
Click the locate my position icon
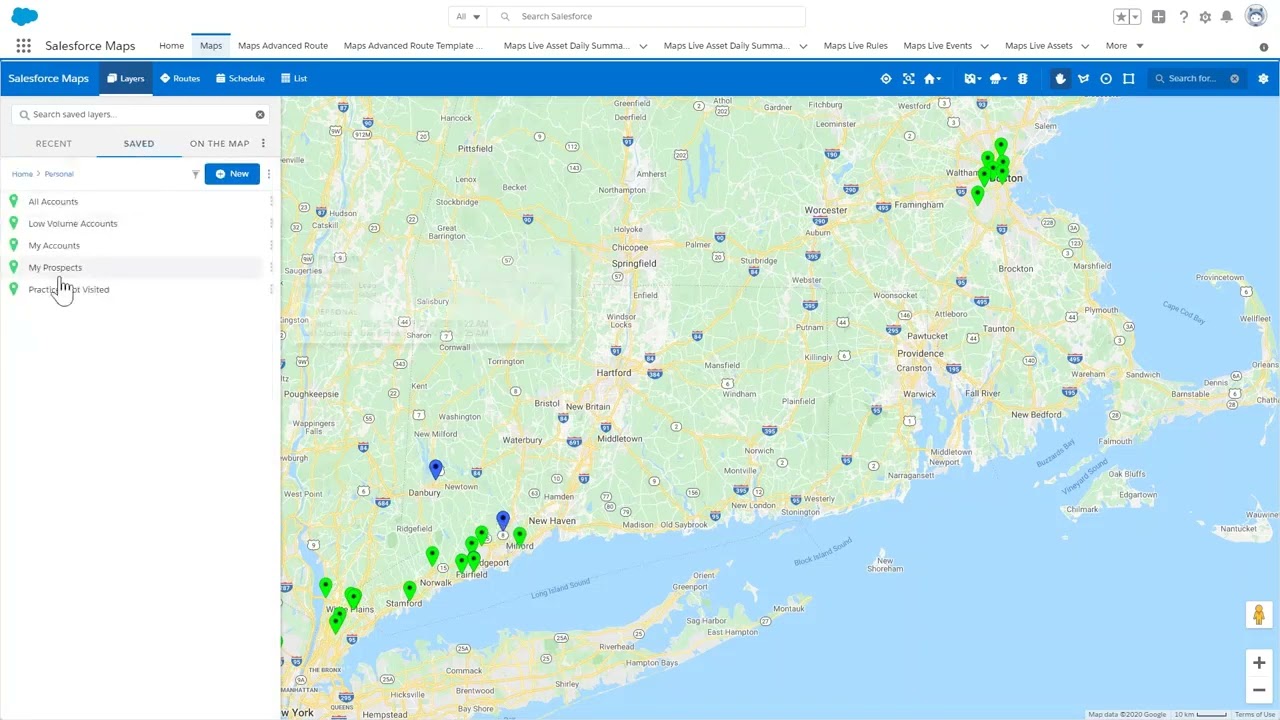[x=885, y=78]
